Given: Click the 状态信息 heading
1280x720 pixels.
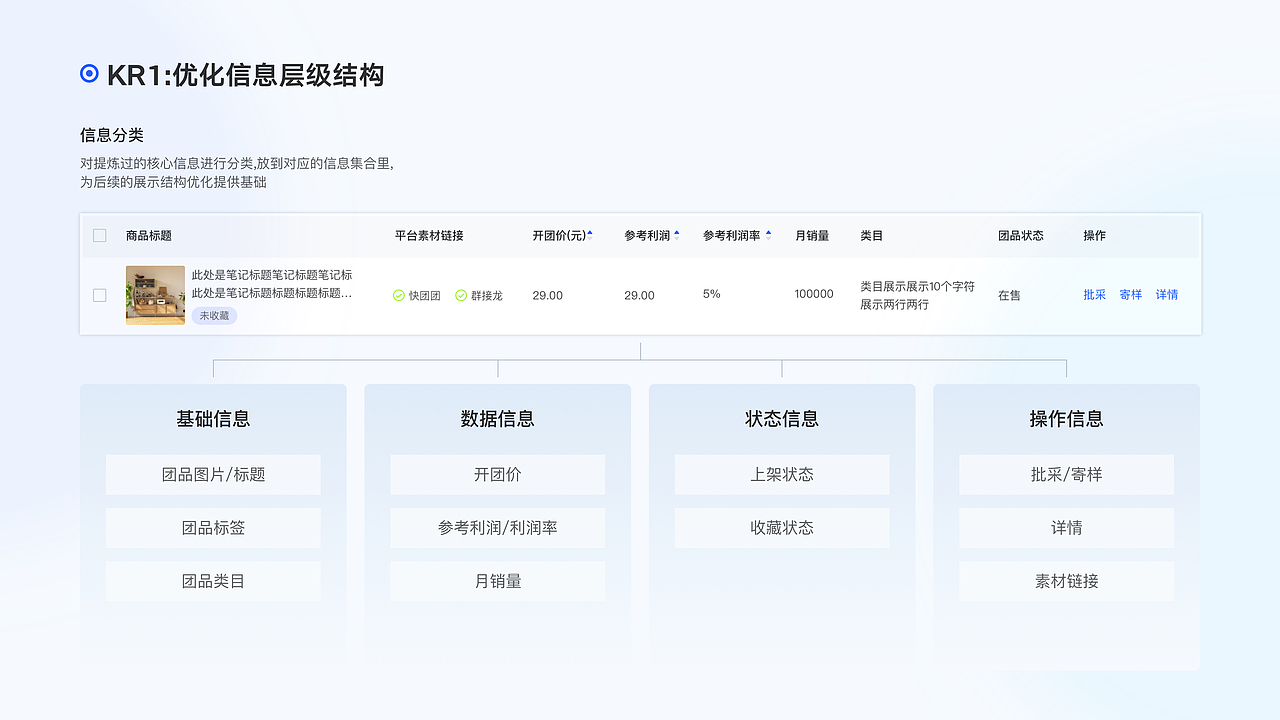Looking at the screenshot, I should [x=782, y=419].
